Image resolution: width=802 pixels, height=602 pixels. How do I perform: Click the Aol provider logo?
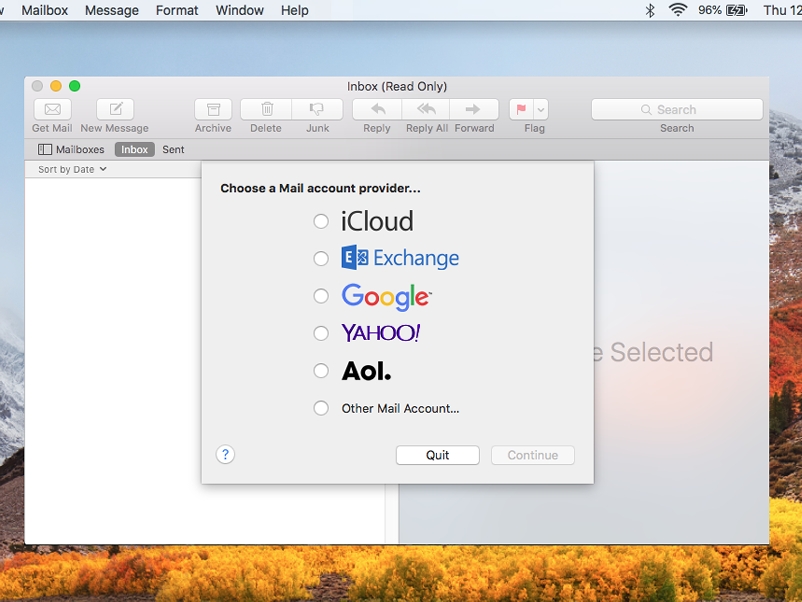click(366, 371)
